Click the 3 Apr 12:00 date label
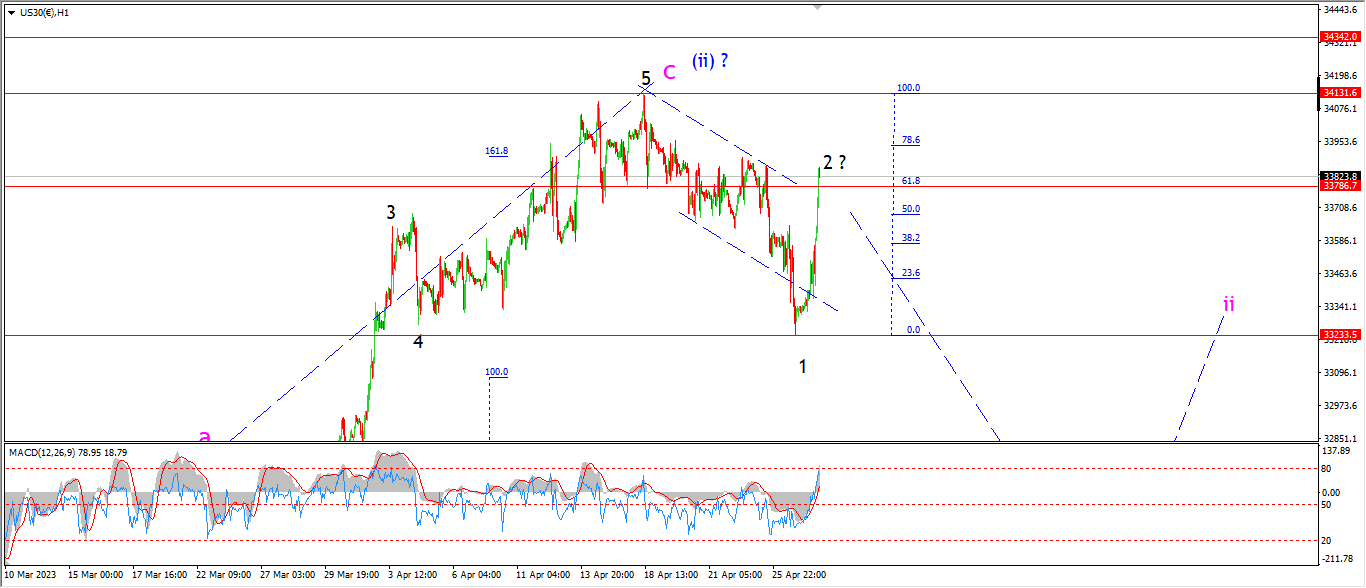 tap(414, 575)
